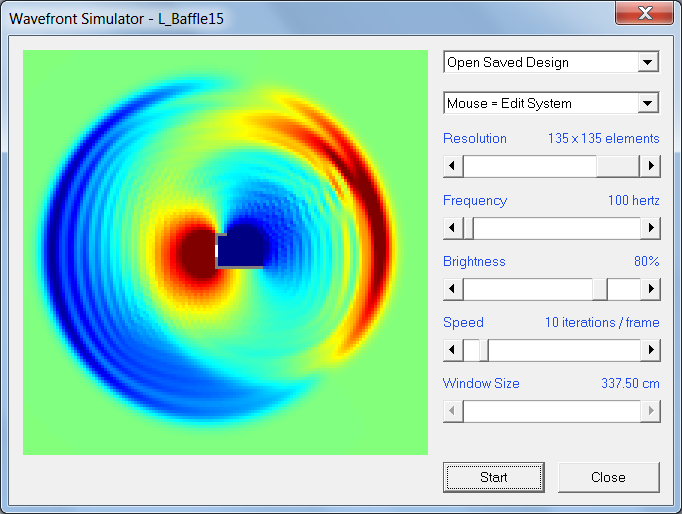Viewport: 682px width, 514px height.
Task: Click the Speed label
Action: pyautogui.click(x=463, y=322)
